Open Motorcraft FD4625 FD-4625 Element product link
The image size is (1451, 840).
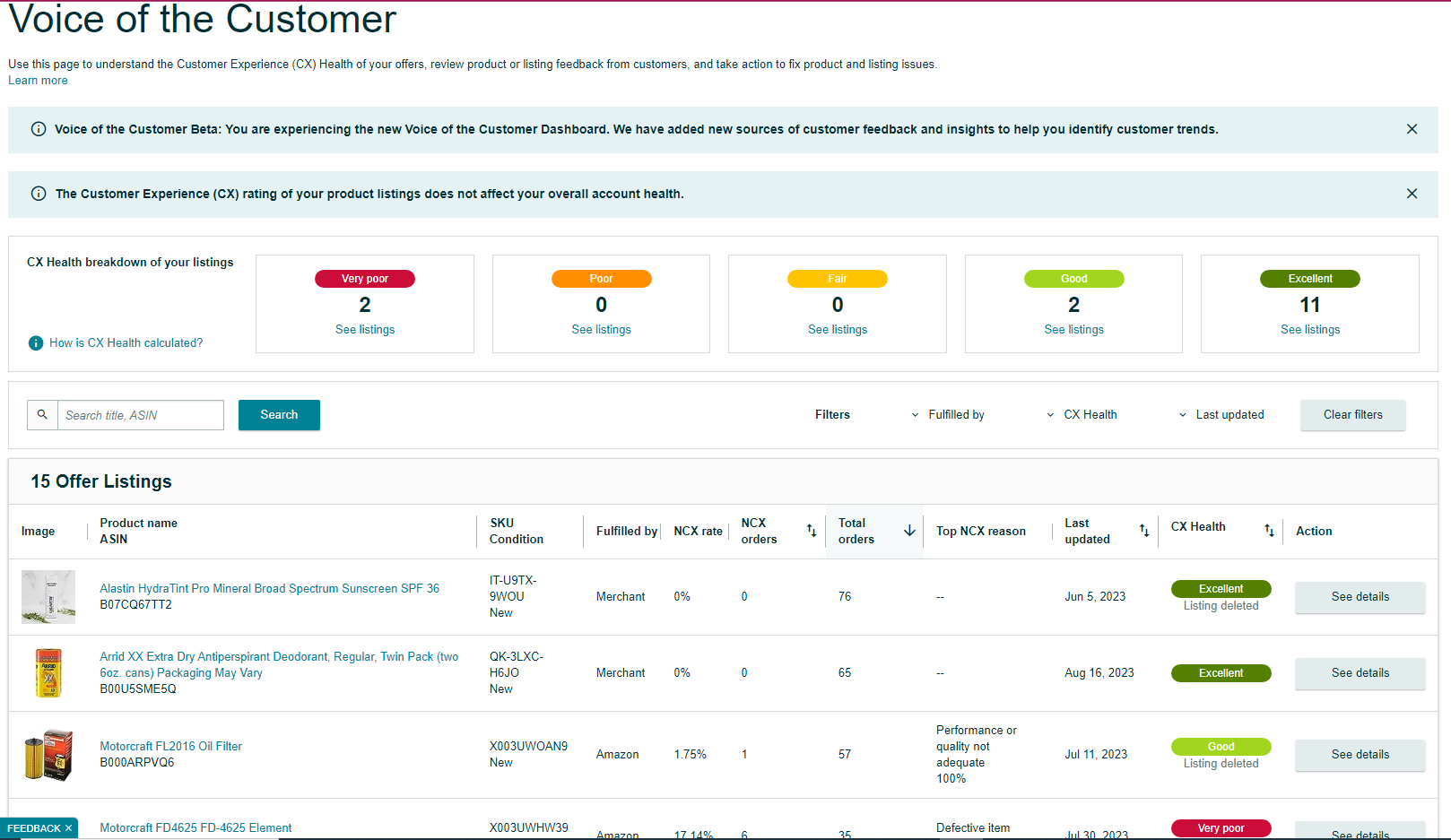point(195,828)
